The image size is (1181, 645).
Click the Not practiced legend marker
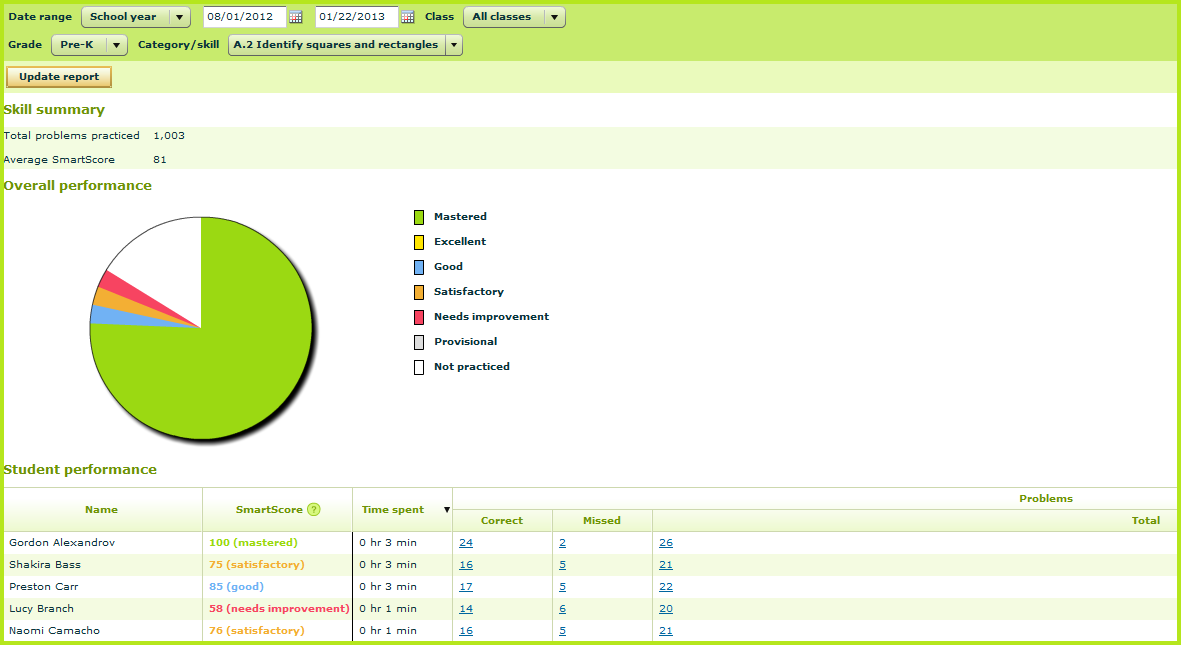(x=419, y=366)
